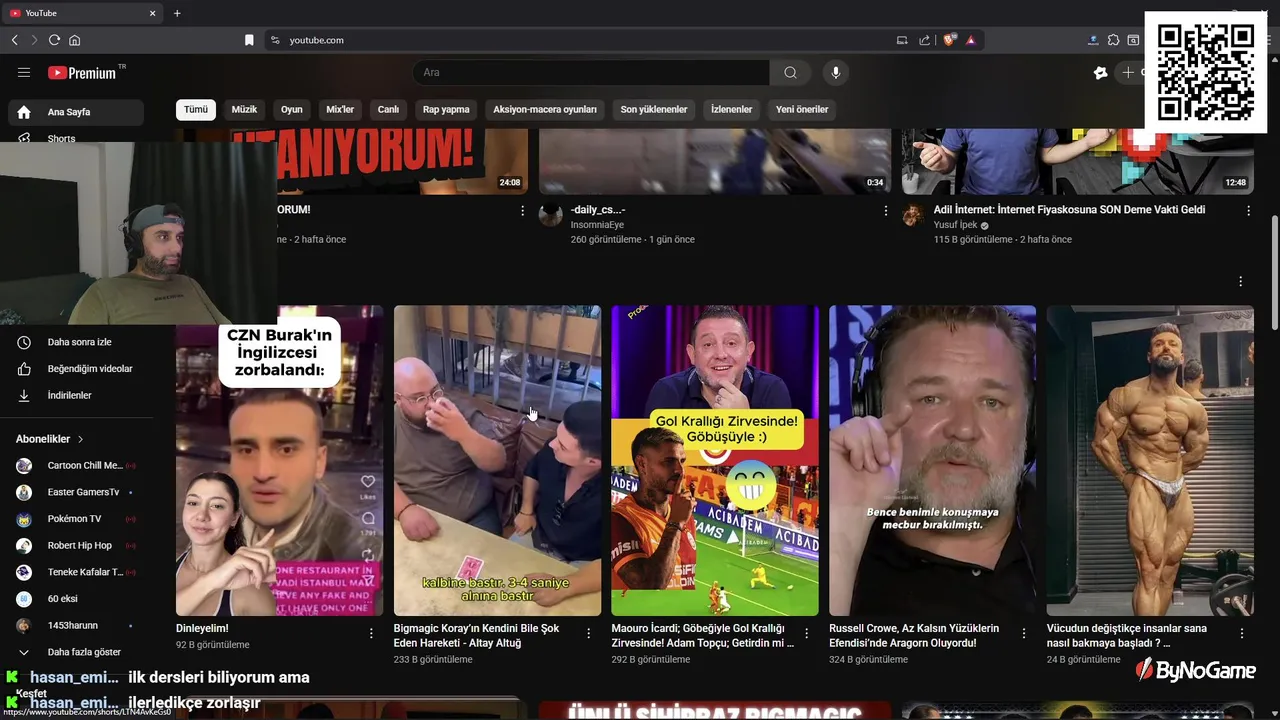This screenshot has height=720, width=1280.
Task: Expand the Abonelikler section chevron
Action: (x=81, y=439)
